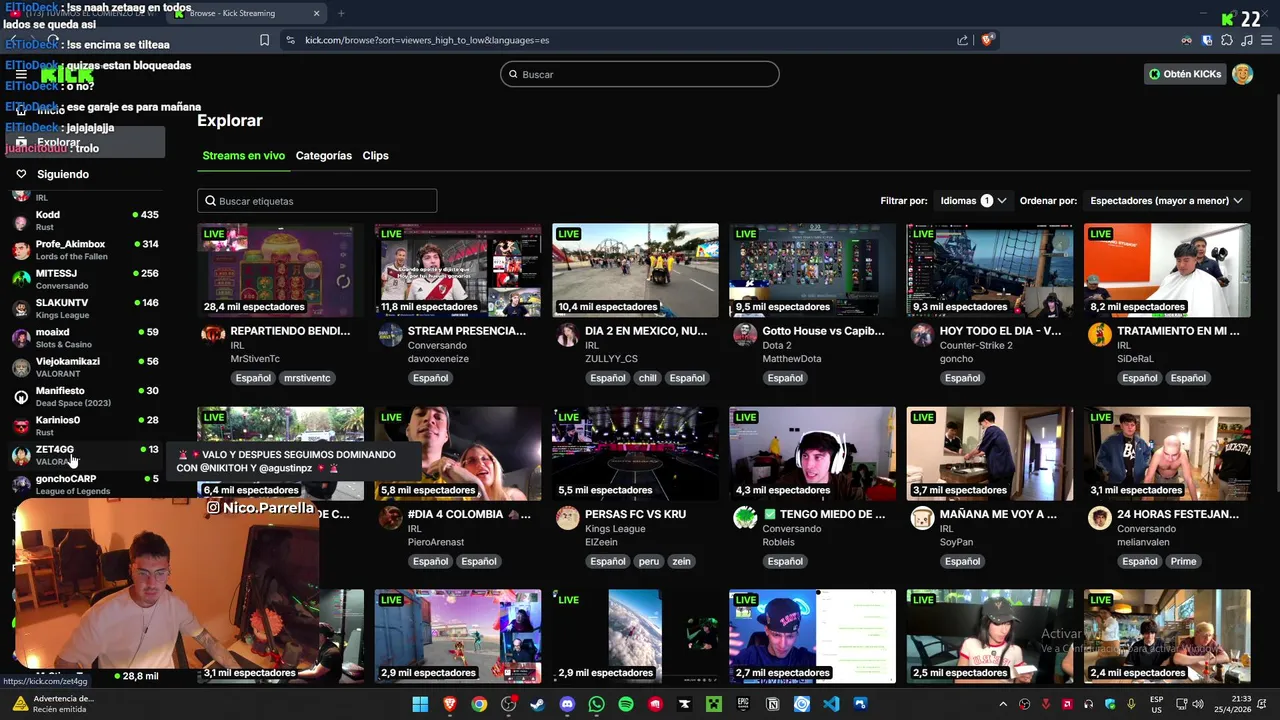Select the Streams en vivo tab
This screenshot has height=720, width=1280.
click(243, 156)
